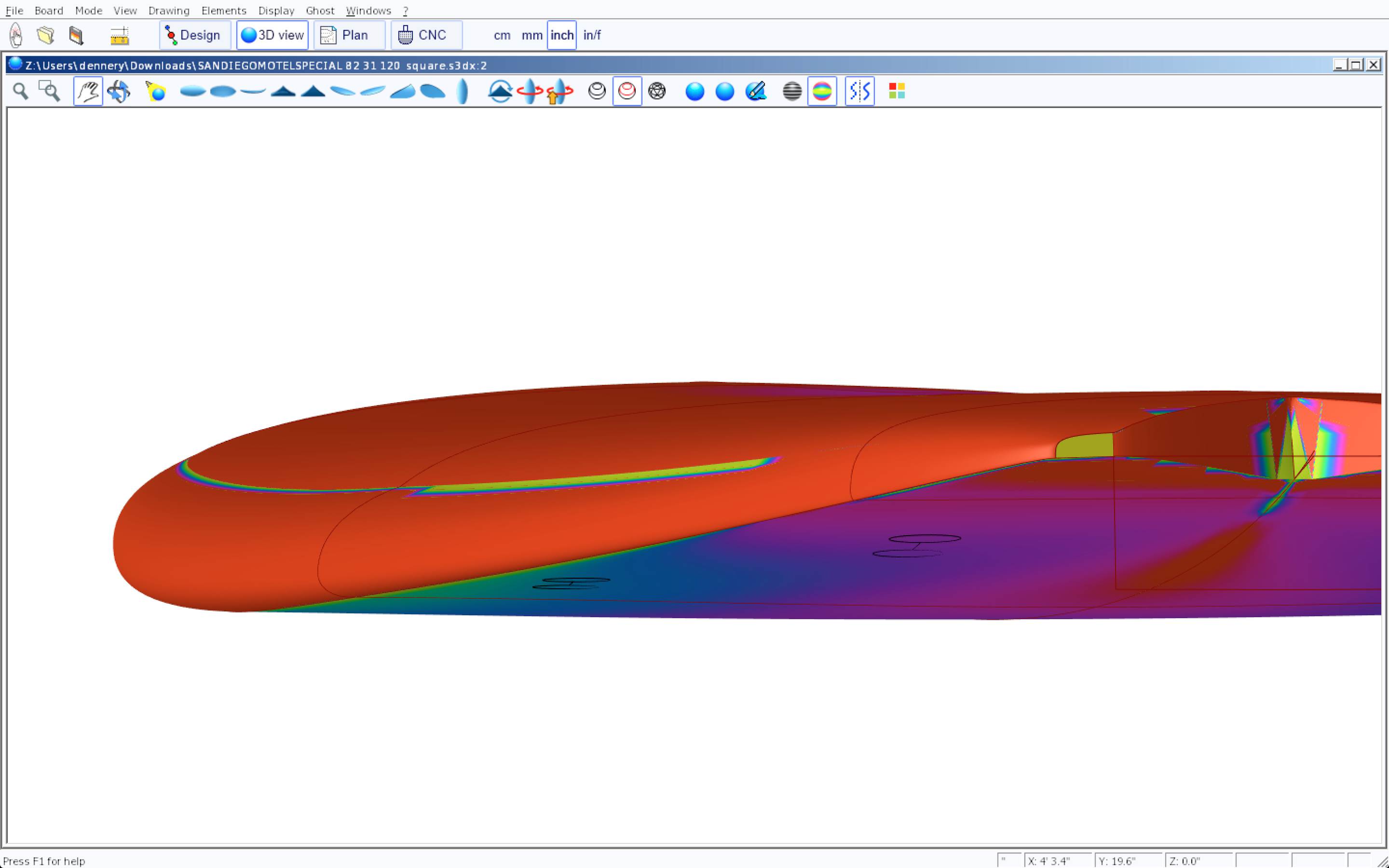Click the four-color squares icon

tap(897, 91)
